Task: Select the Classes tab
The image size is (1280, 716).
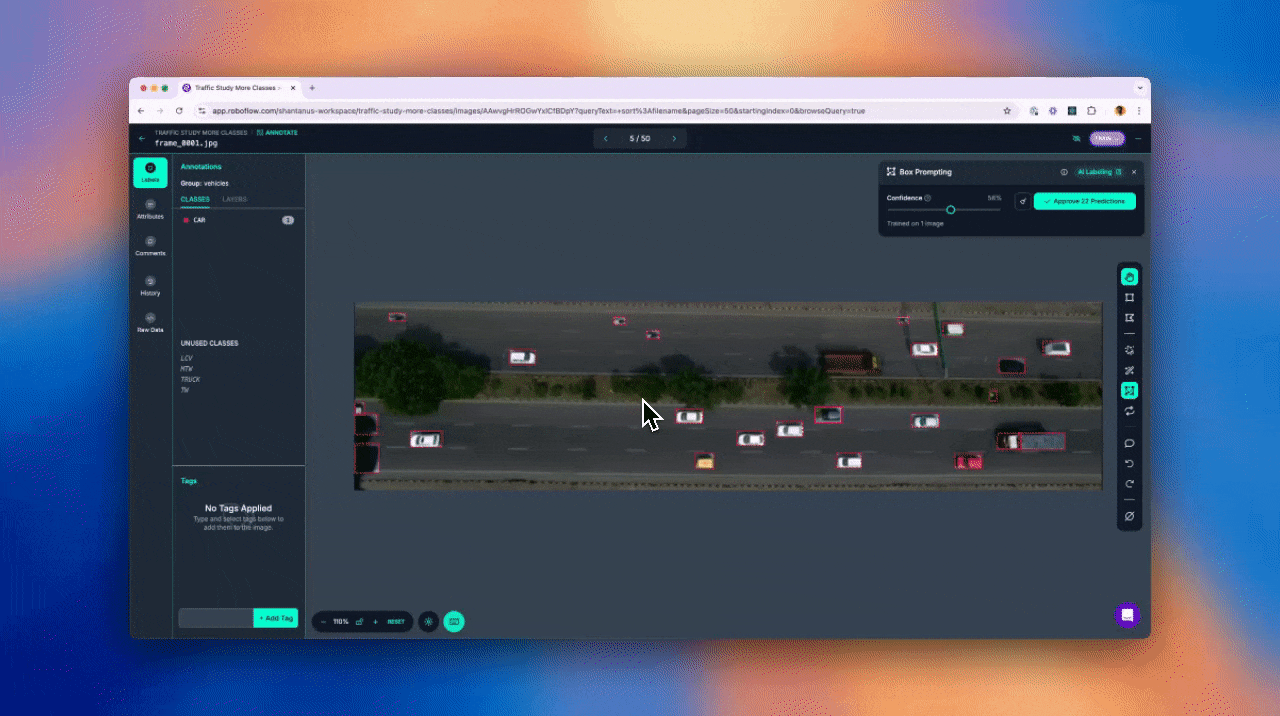Action: click(x=195, y=199)
